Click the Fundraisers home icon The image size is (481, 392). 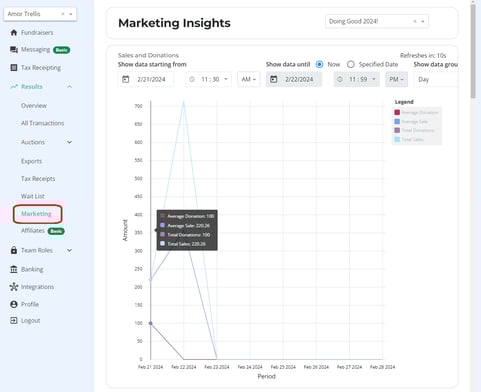14,32
